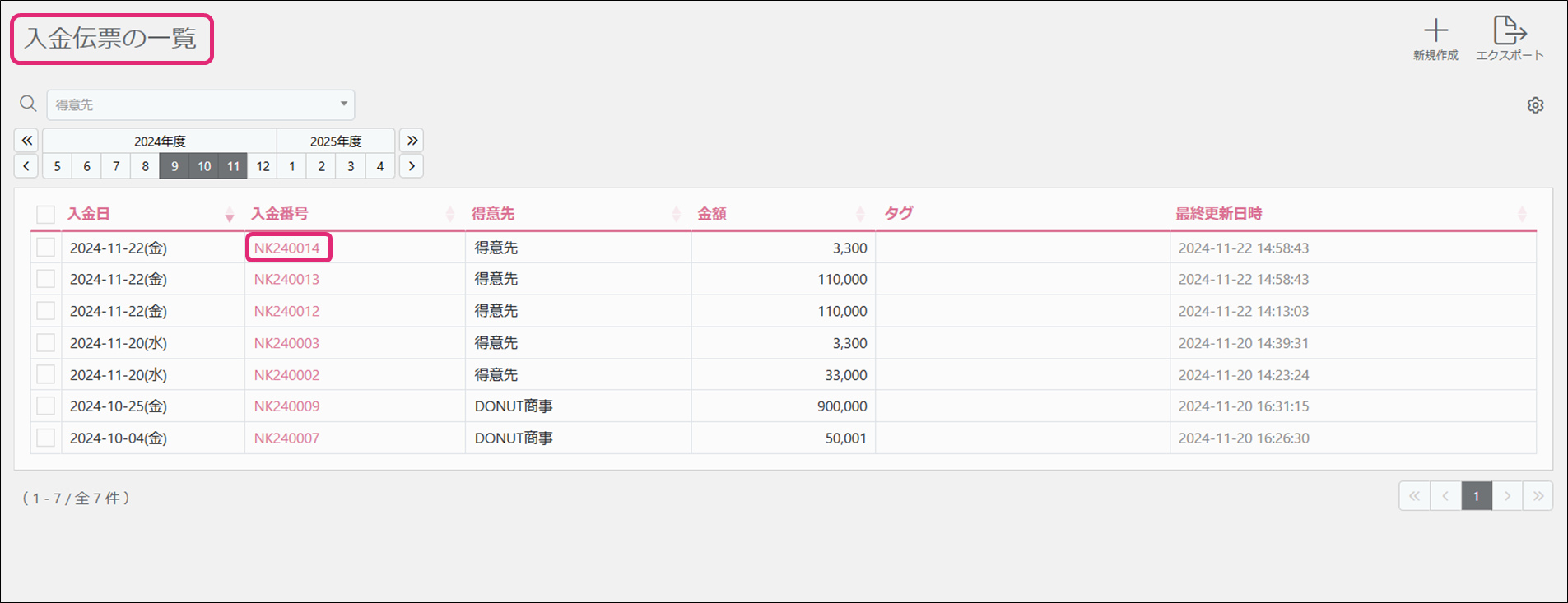Image resolution: width=1568 pixels, height=603 pixels.
Task: Open the 得意先 filter dropdown
Action: [201, 104]
